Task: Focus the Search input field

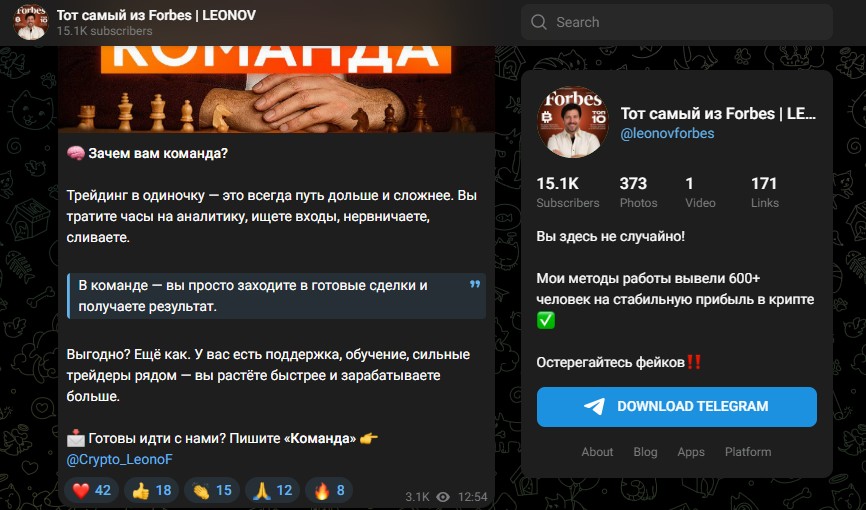Action: coord(677,22)
